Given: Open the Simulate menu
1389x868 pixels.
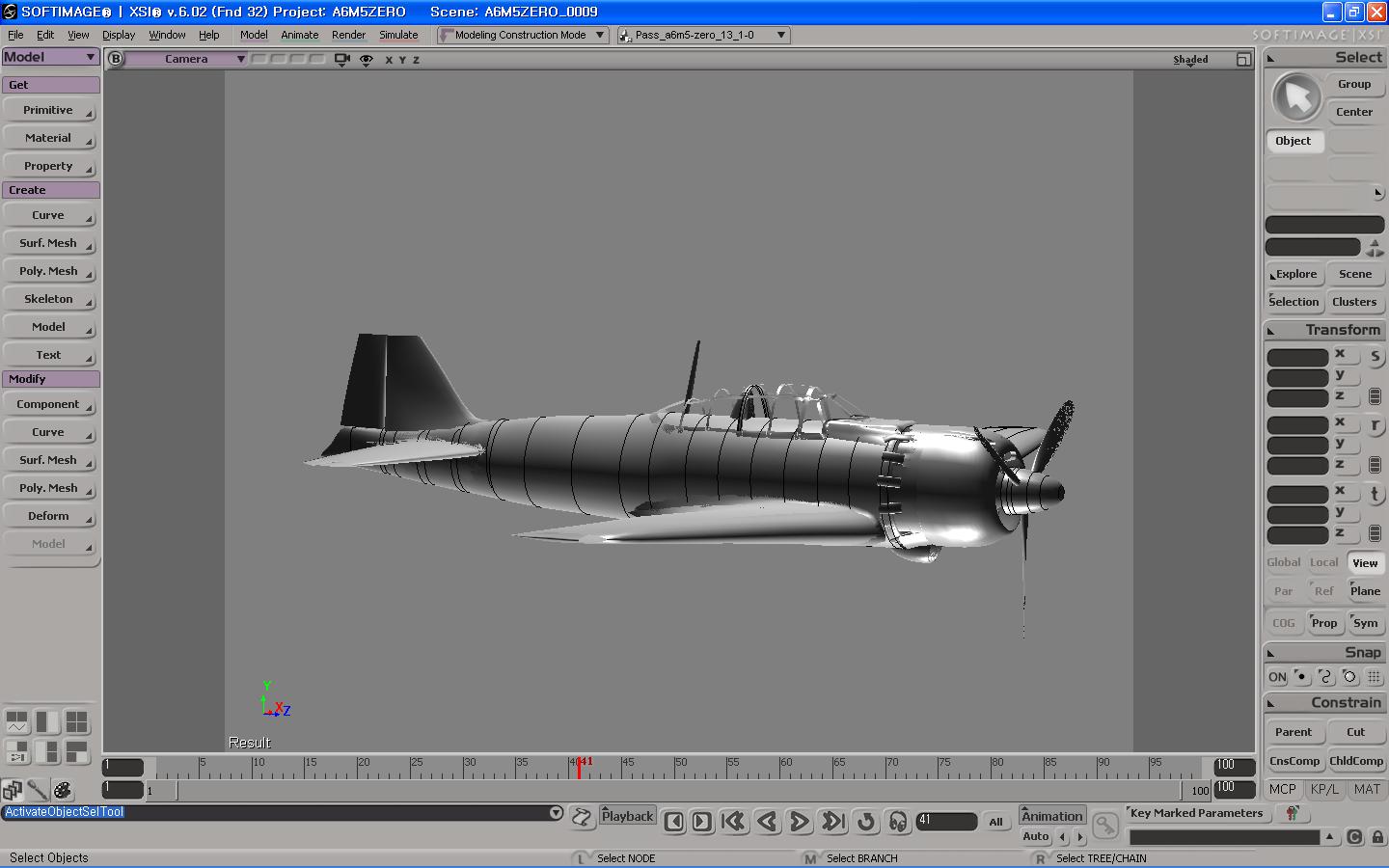Looking at the screenshot, I should pos(398,35).
